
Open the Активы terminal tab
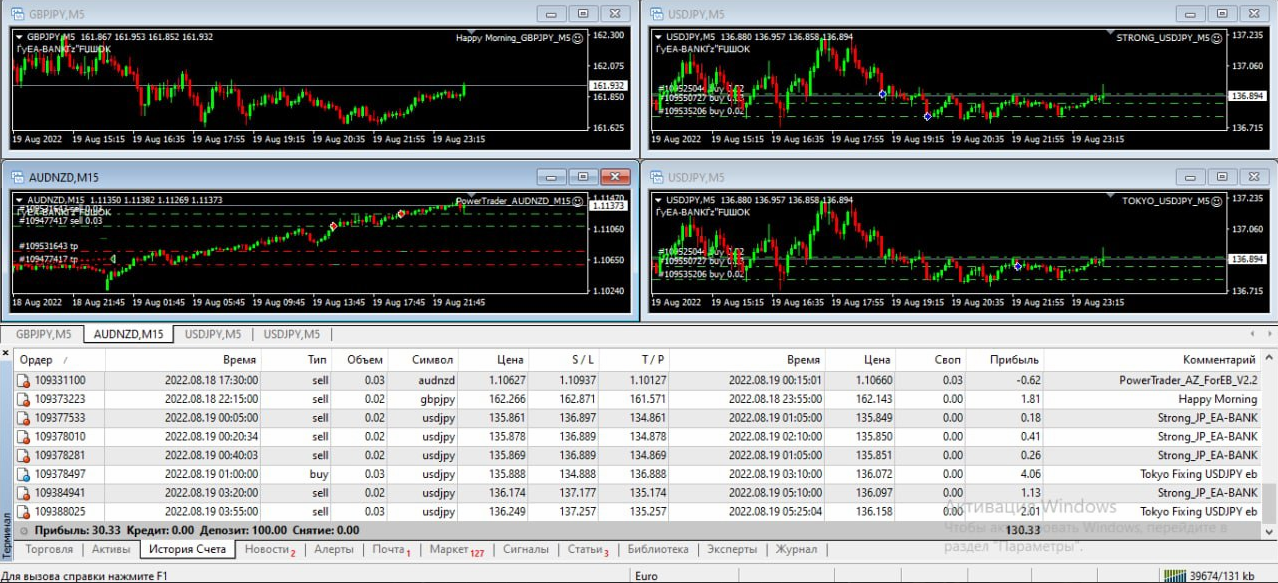[111, 549]
